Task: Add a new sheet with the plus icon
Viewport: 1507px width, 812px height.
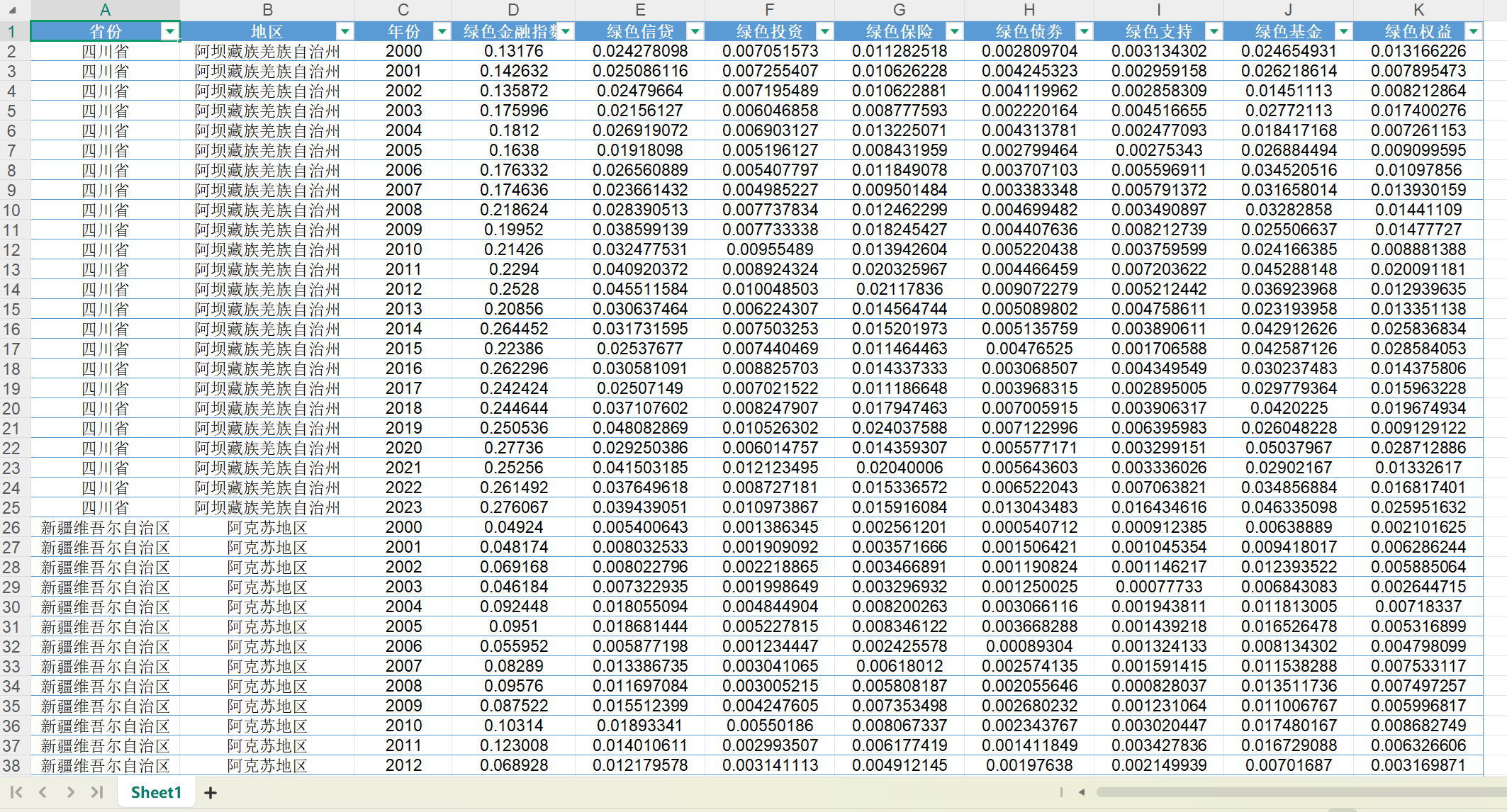Action: coord(211,793)
